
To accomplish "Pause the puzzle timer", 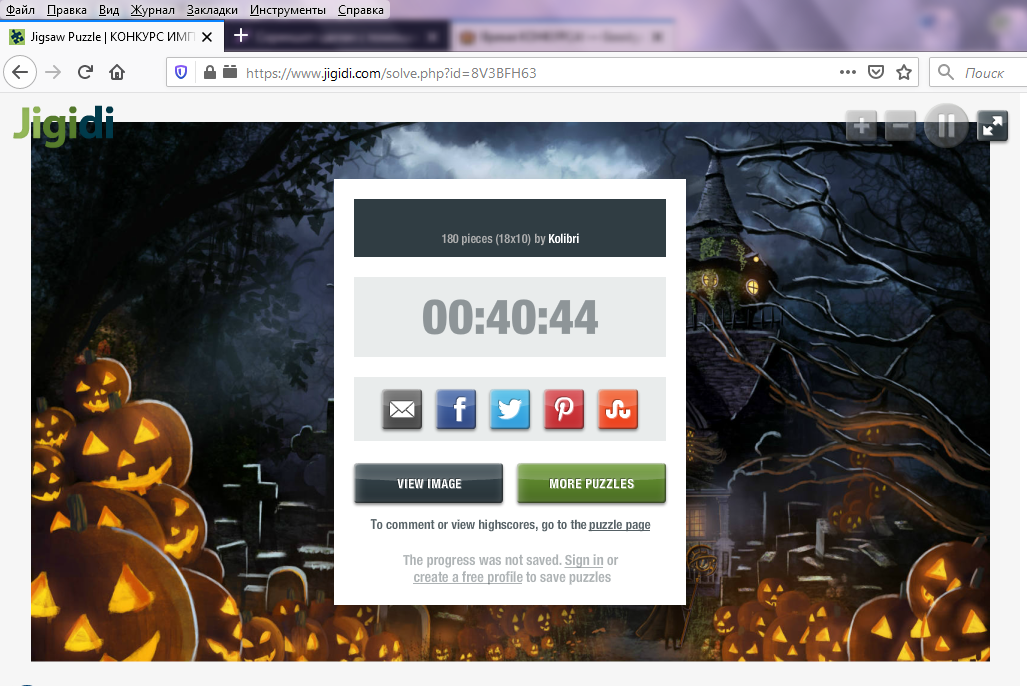I will (946, 125).
